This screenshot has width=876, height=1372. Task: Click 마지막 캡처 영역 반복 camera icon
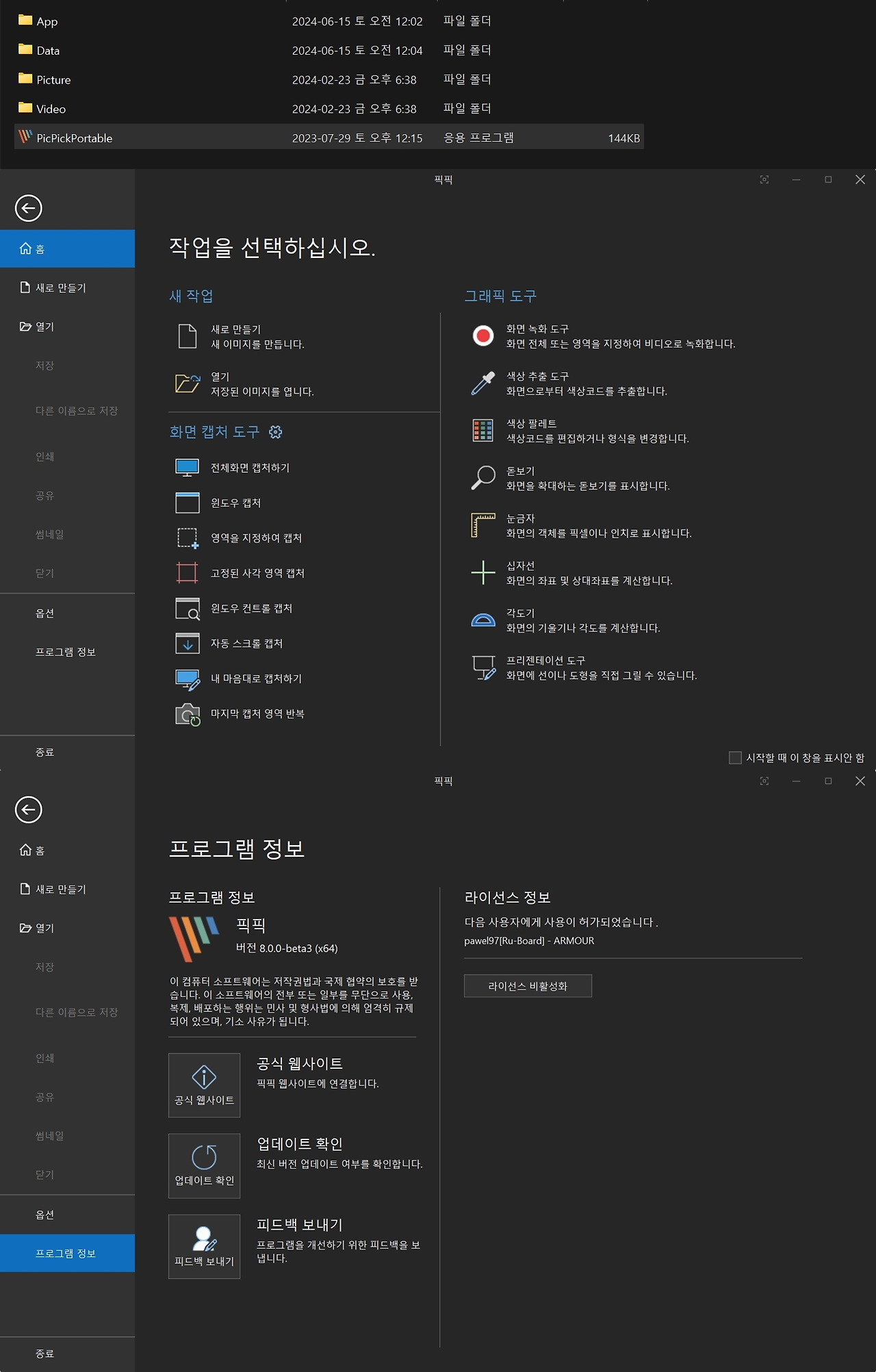(188, 714)
